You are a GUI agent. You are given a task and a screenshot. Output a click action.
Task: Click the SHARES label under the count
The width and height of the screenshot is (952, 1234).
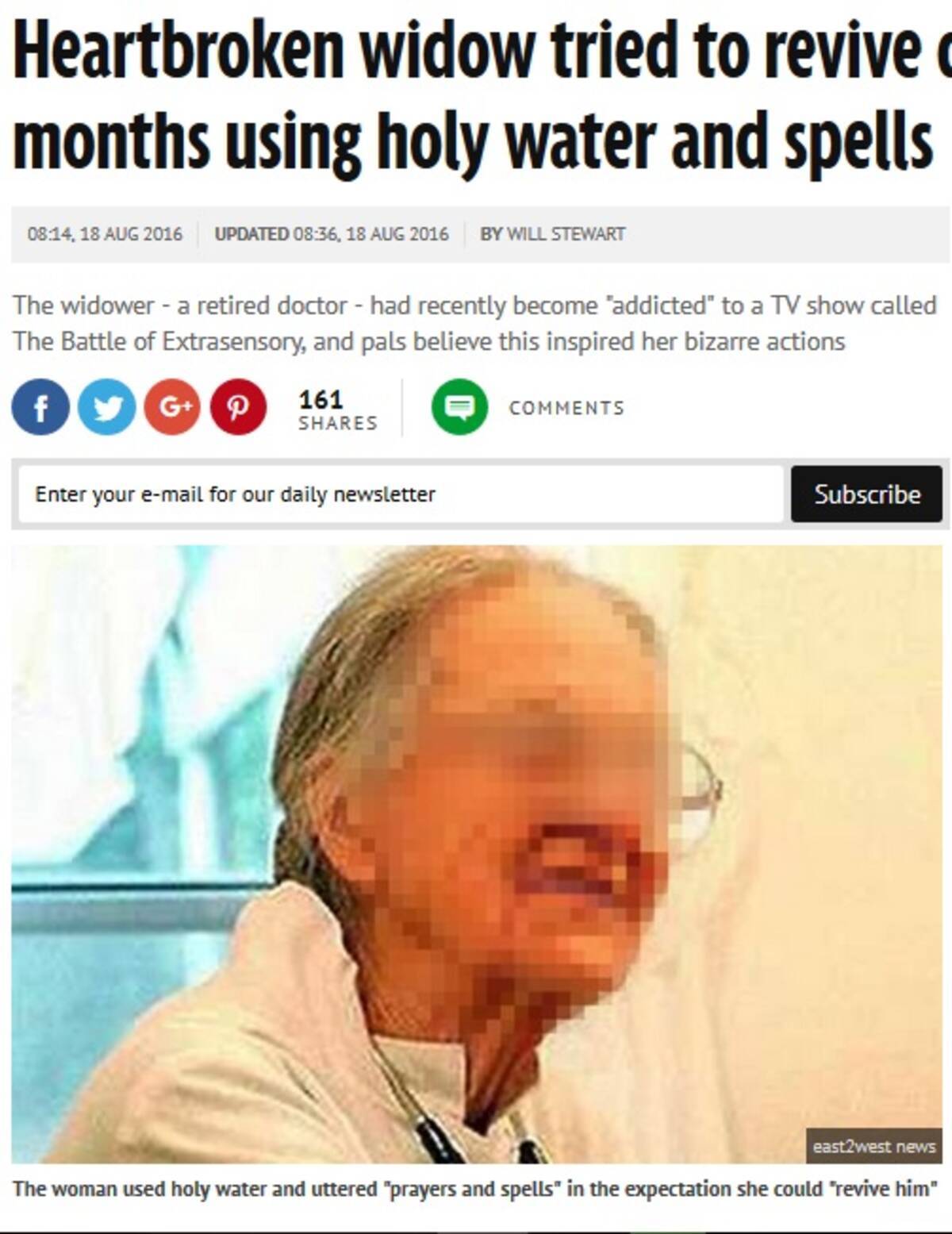[x=338, y=423]
